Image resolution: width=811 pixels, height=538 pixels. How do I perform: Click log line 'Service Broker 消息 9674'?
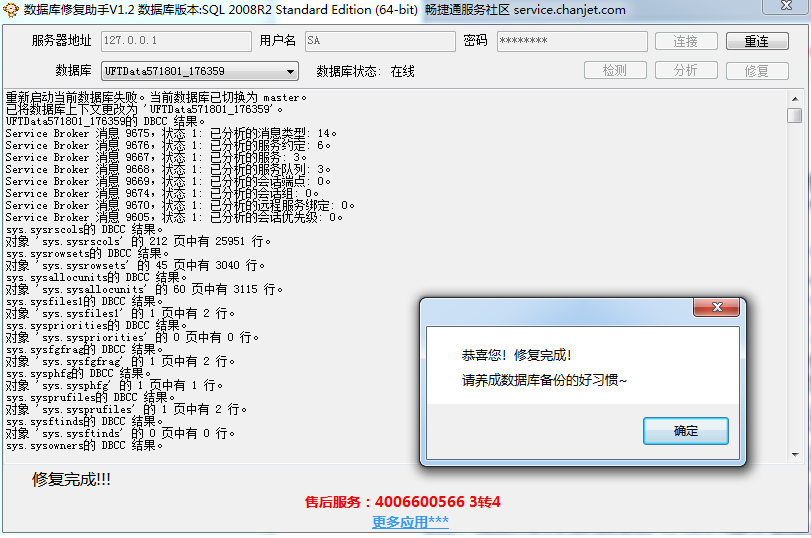coord(162,193)
